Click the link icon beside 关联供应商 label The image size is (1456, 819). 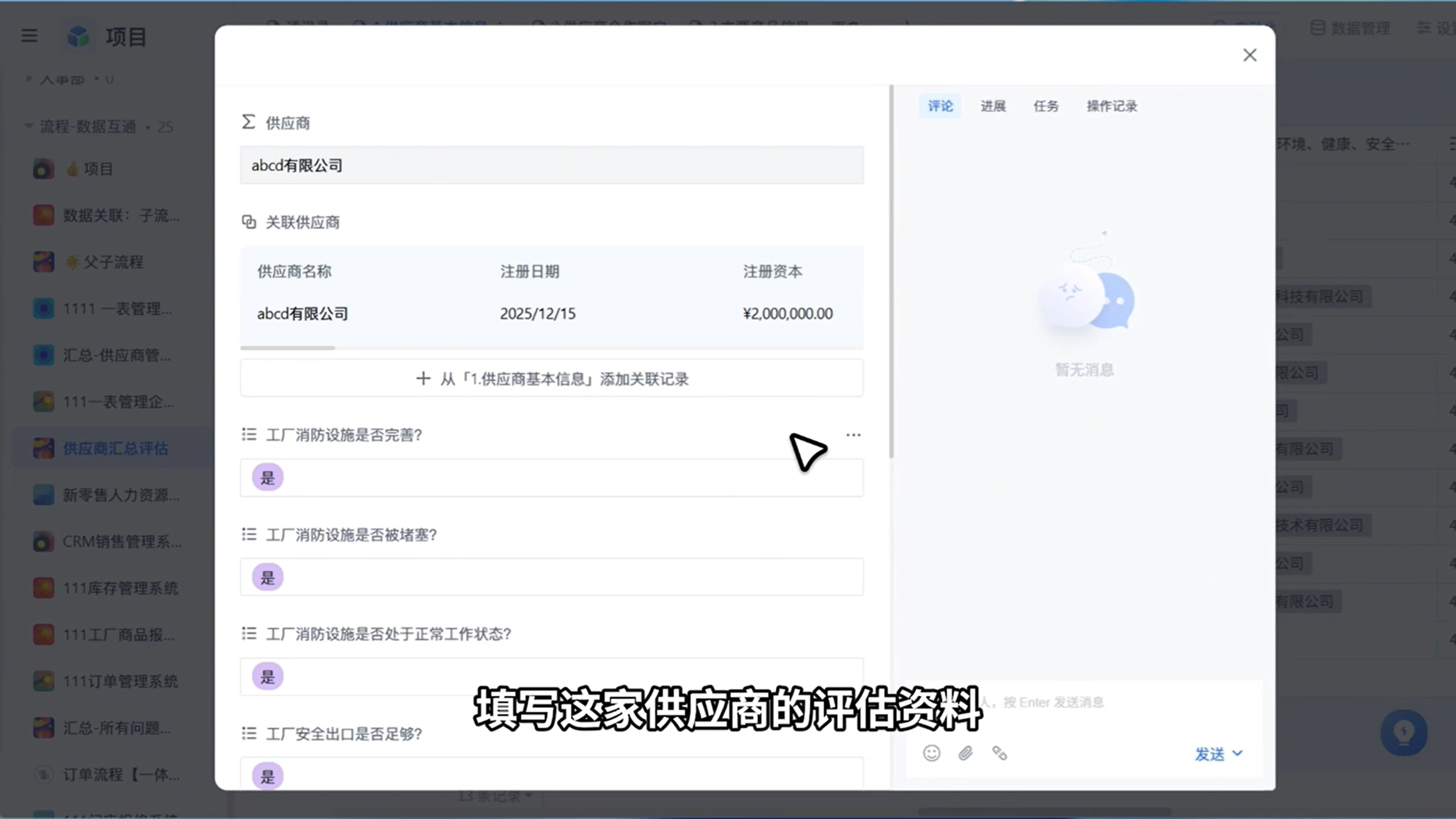(x=249, y=222)
